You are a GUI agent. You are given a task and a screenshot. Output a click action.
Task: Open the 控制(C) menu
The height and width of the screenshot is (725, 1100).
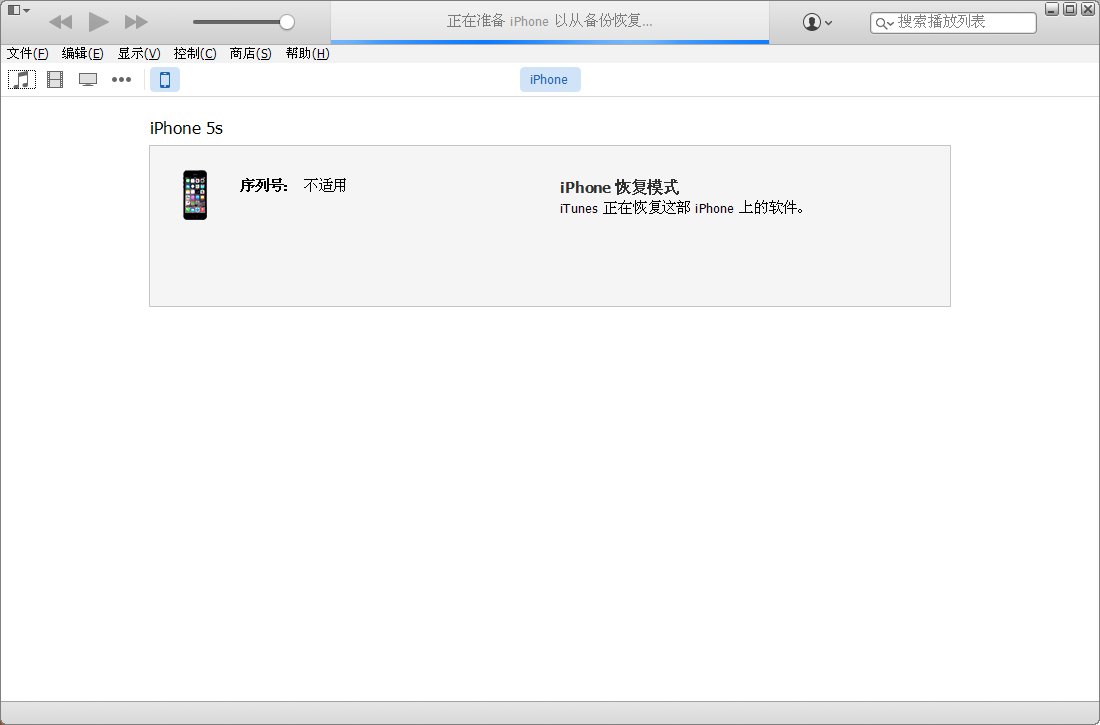(194, 54)
